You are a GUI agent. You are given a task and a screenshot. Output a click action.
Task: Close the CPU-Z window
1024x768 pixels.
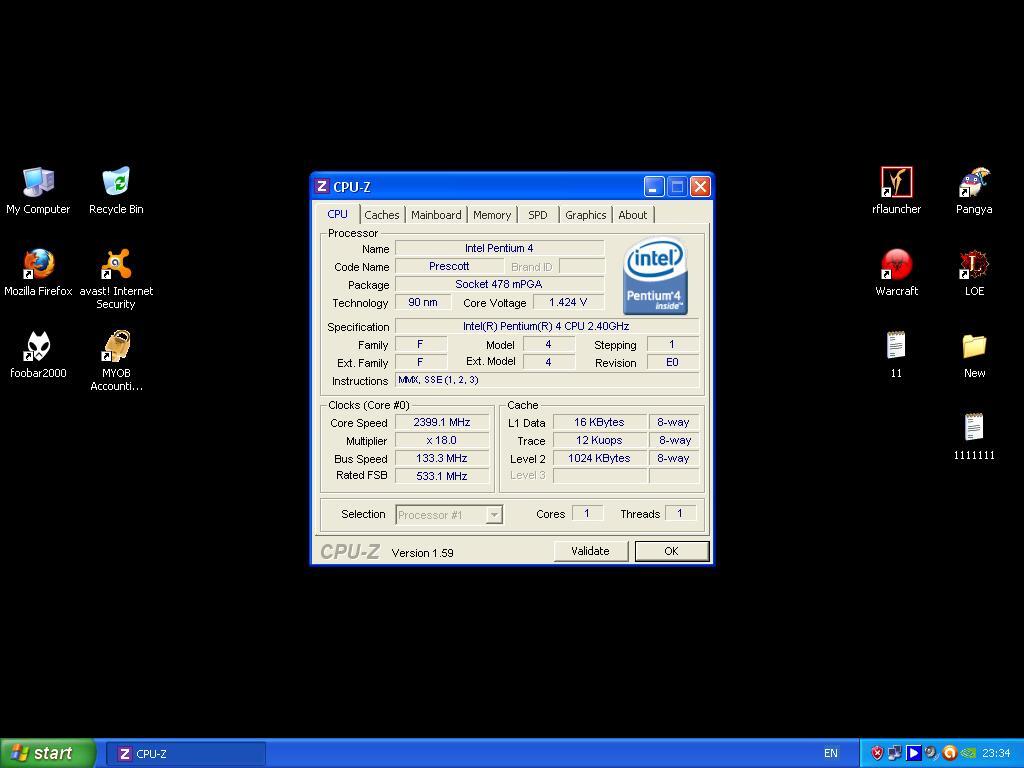point(700,187)
